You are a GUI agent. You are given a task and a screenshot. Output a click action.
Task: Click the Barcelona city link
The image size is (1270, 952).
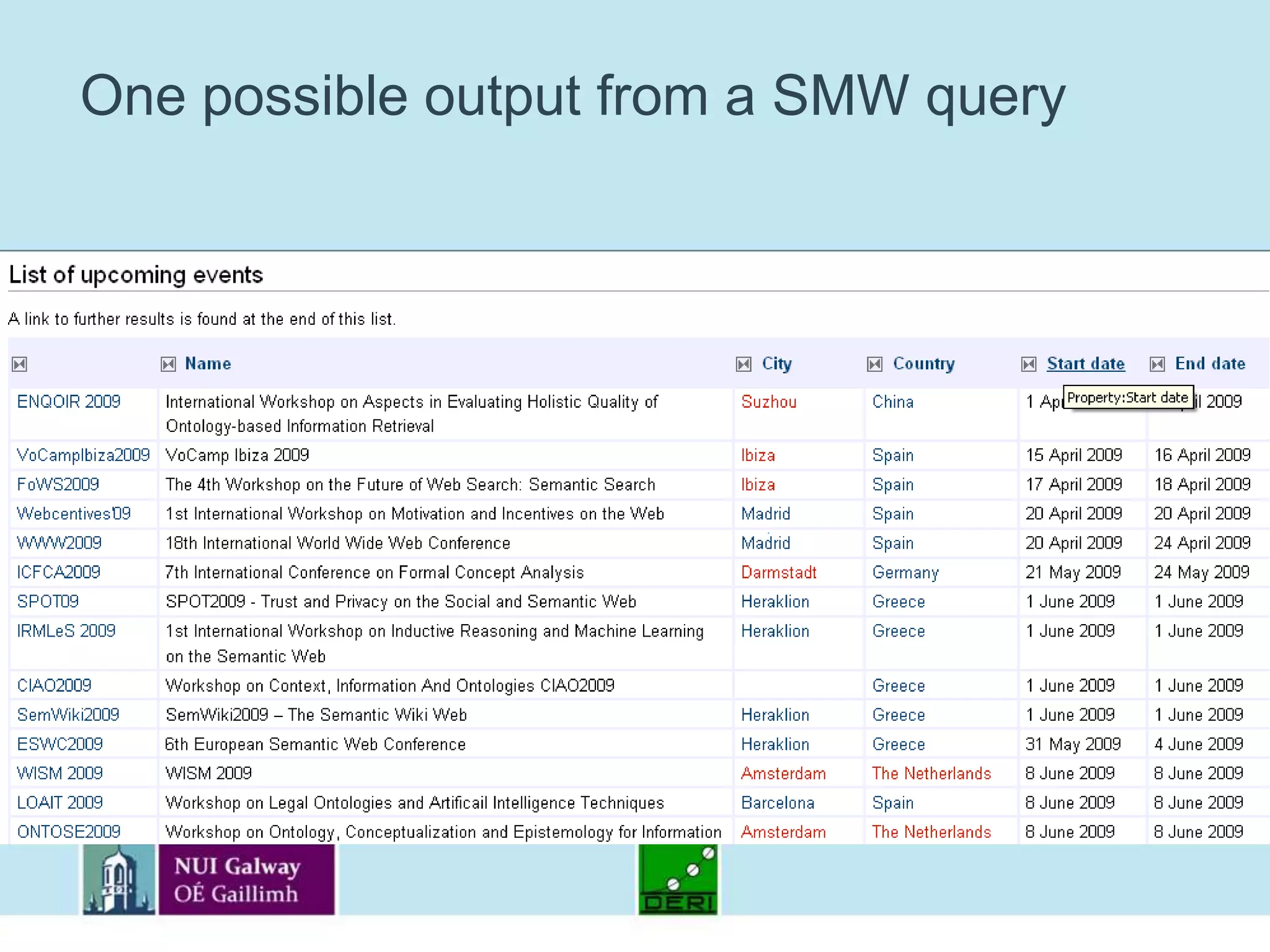point(778,803)
